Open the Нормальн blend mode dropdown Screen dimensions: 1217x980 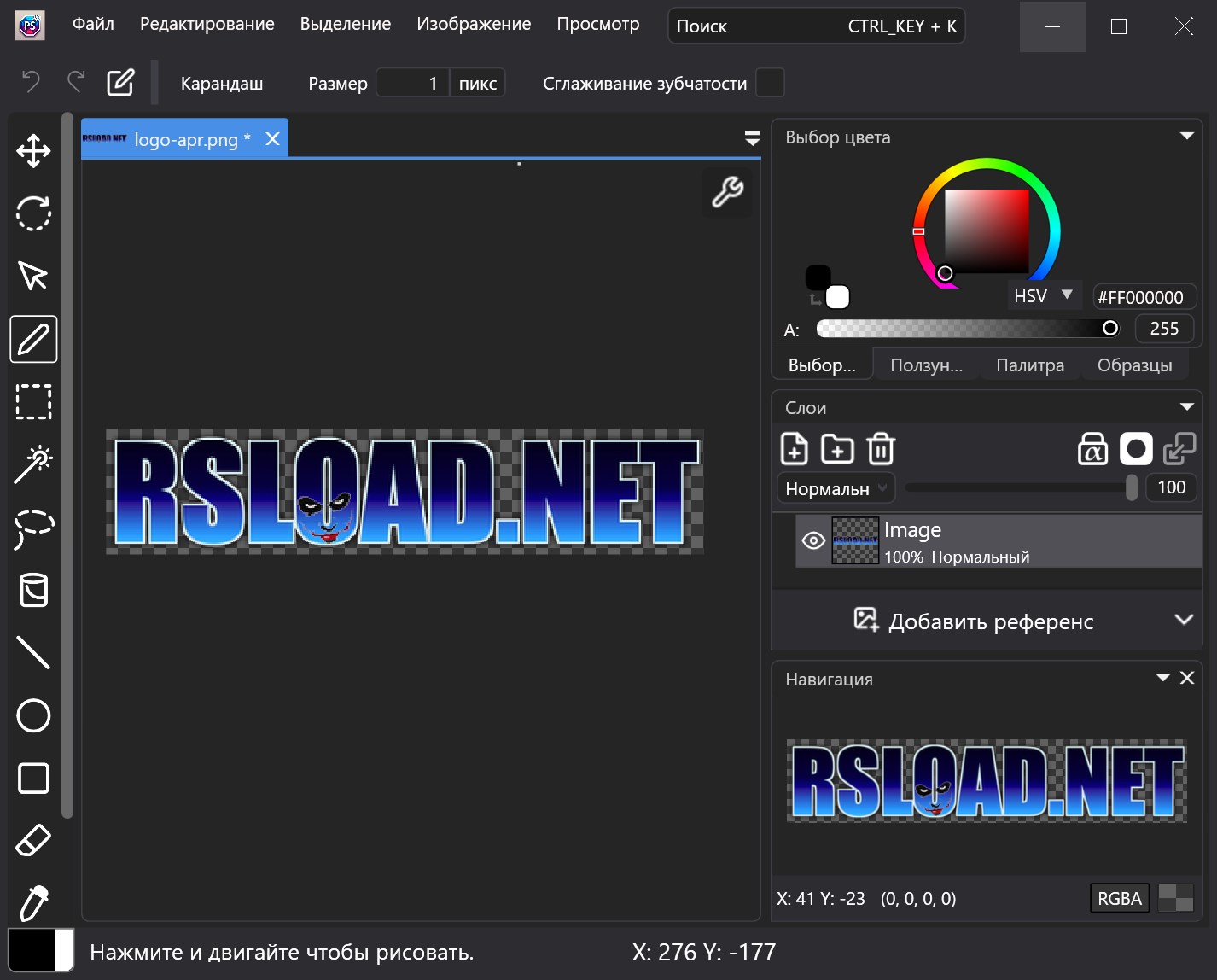point(836,488)
